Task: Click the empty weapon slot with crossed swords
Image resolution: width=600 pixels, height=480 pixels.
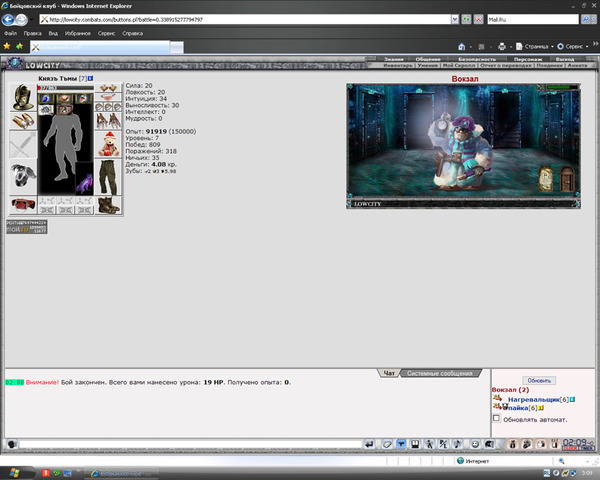Action: [23, 145]
